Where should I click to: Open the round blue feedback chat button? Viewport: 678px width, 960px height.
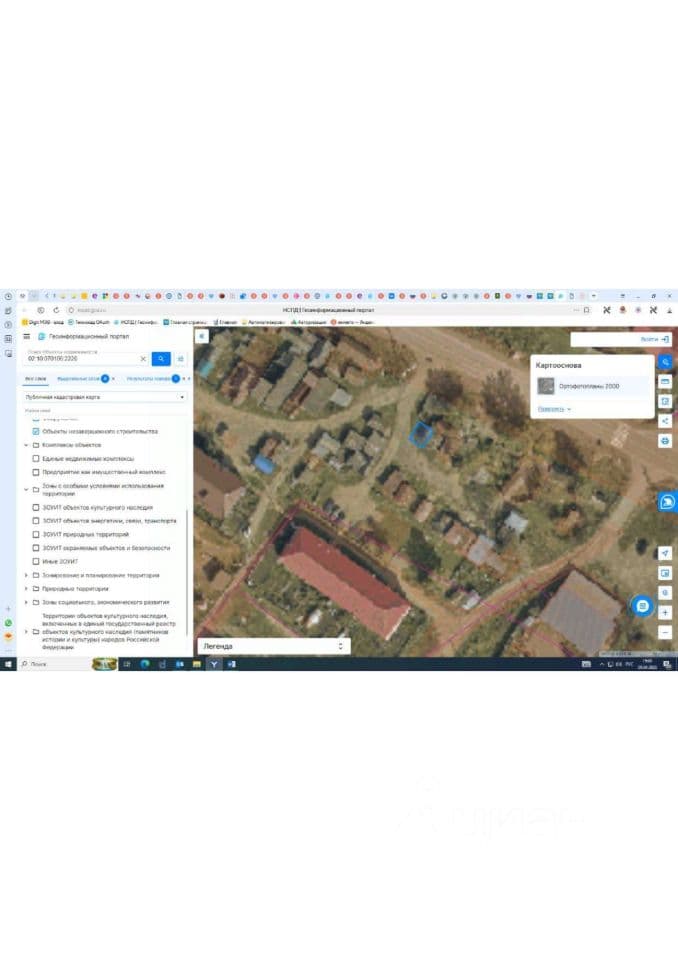642,606
